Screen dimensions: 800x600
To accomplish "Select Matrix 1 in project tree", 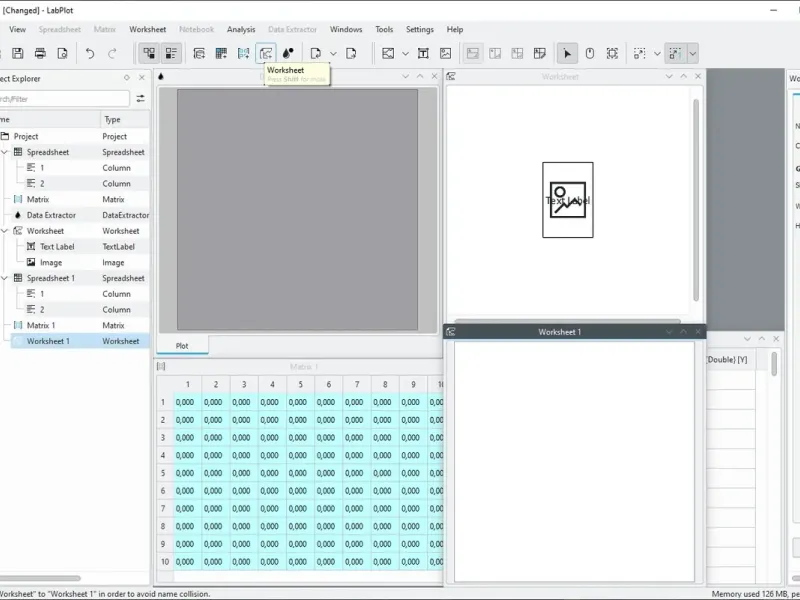I will (41, 325).
